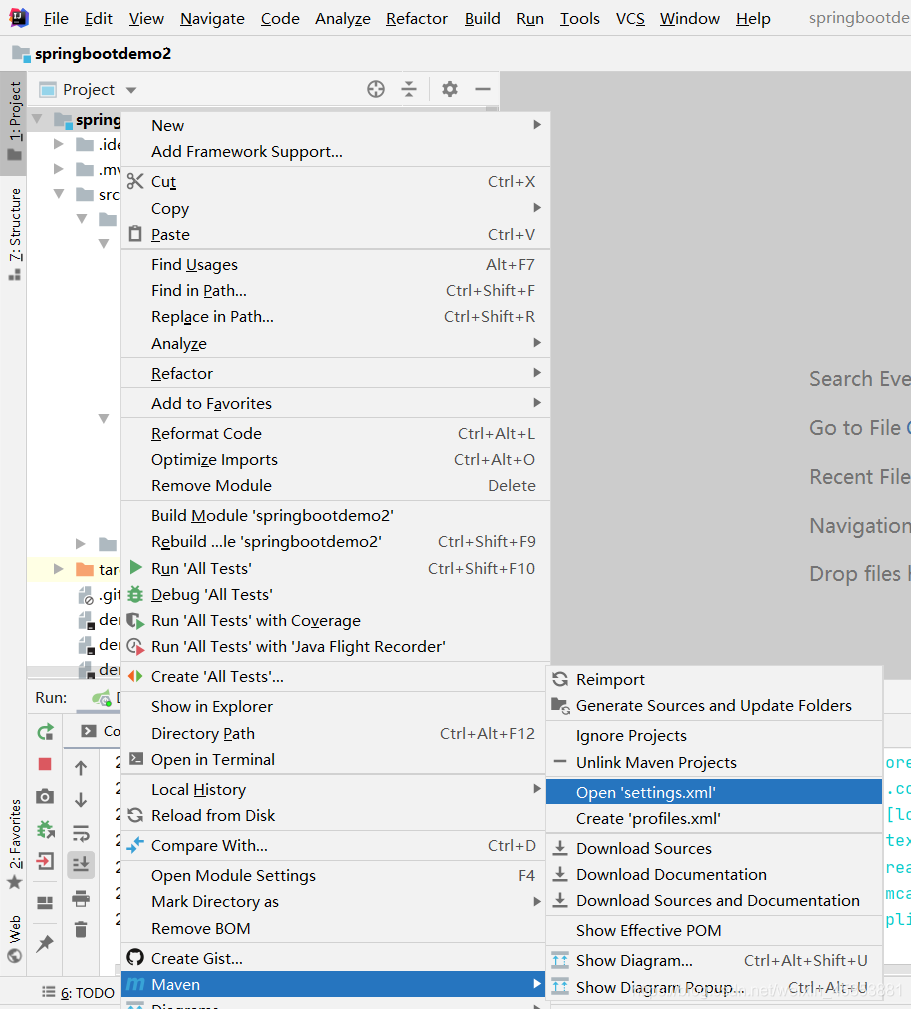Toggle Scroll to End in console toolbar
Image resolution: width=911 pixels, height=1009 pixels.
coord(81,864)
